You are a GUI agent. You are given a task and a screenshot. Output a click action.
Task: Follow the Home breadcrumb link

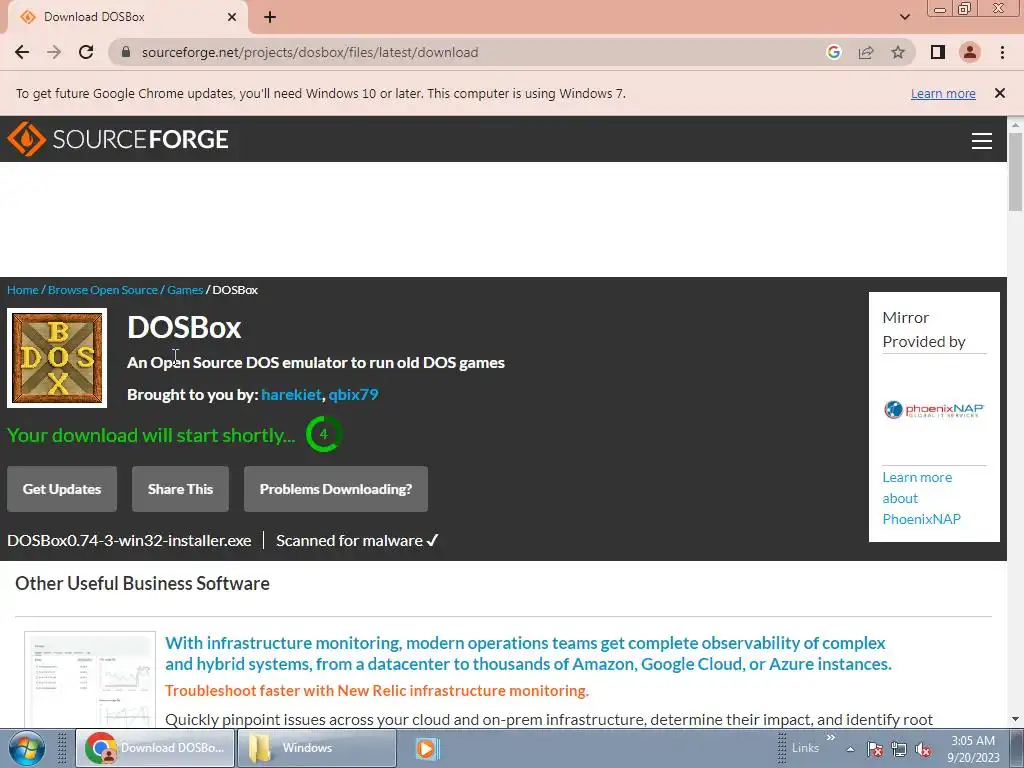(23, 290)
